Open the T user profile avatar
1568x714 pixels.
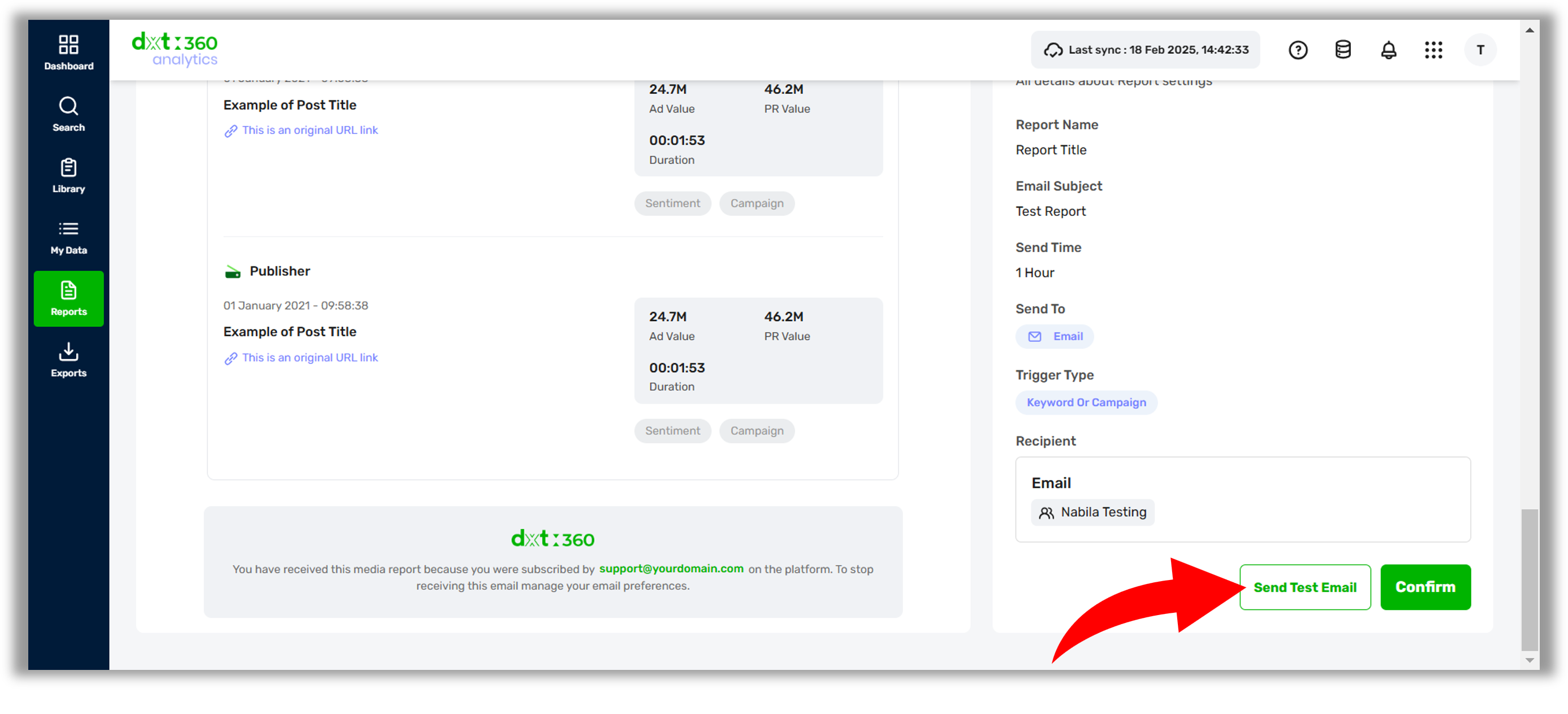click(1480, 50)
